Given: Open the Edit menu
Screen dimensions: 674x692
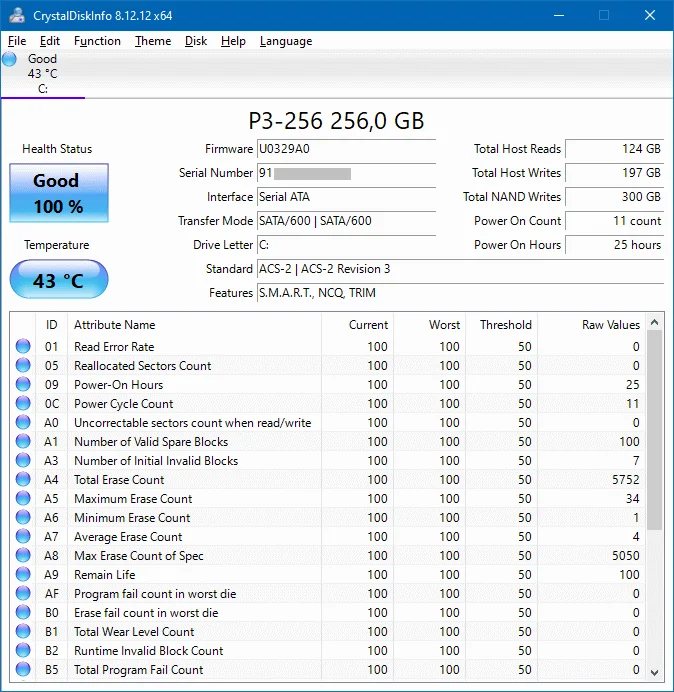Looking at the screenshot, I should point(49,41).
